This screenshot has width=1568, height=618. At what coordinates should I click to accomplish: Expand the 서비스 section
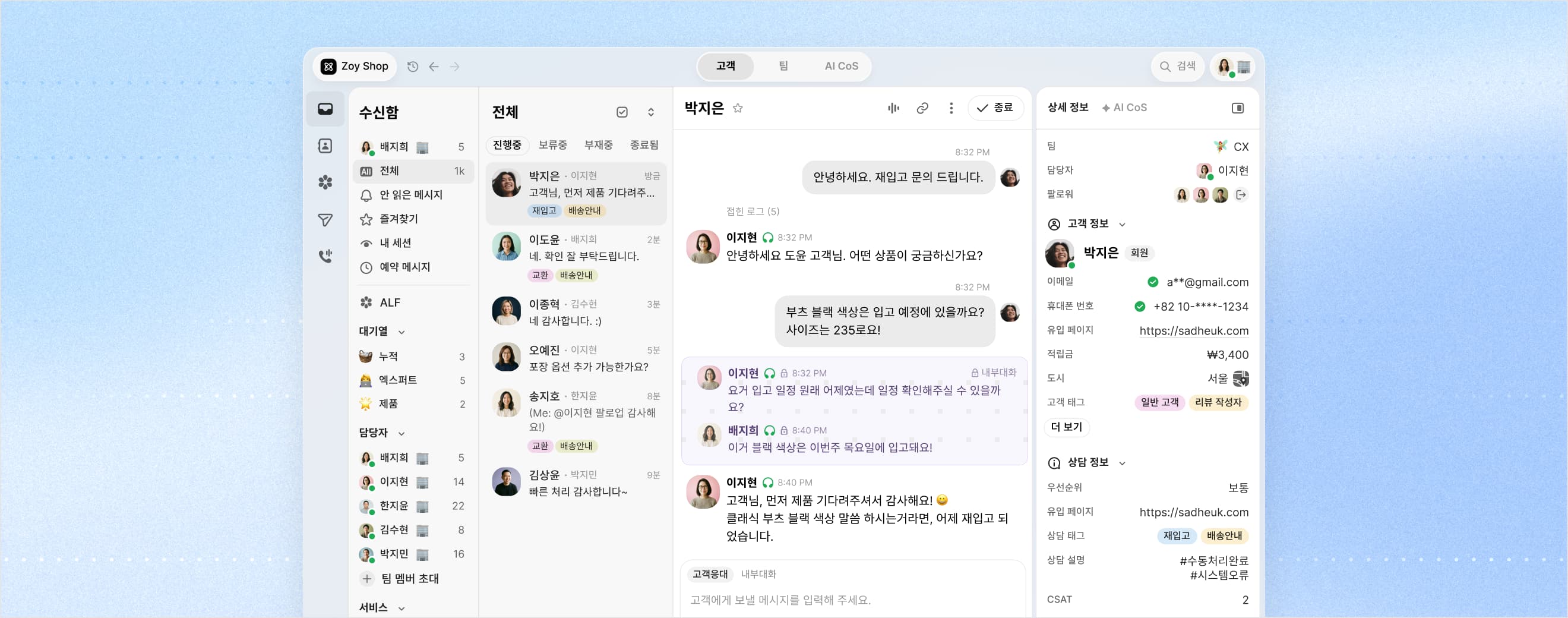tap(401, 608)
